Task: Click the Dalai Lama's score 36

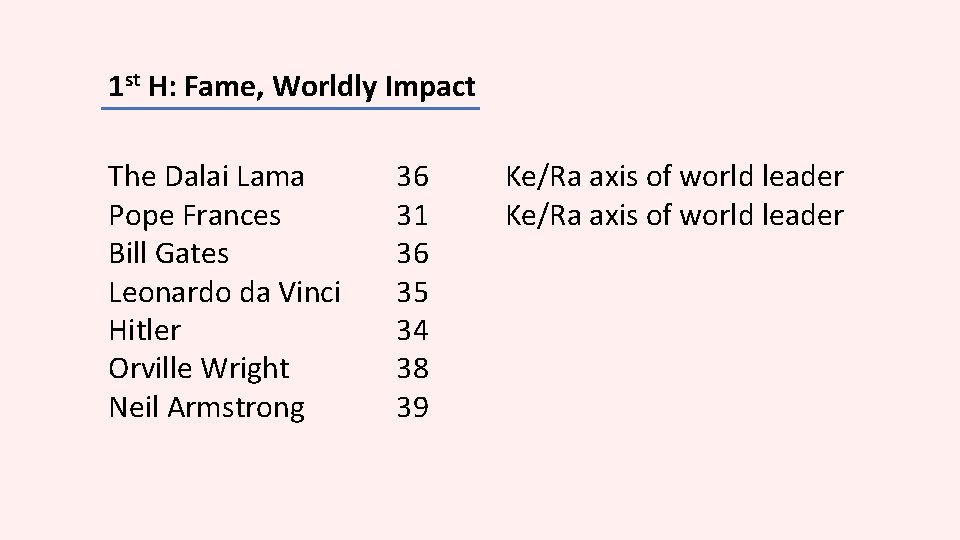Action: [x=413, y=176]
